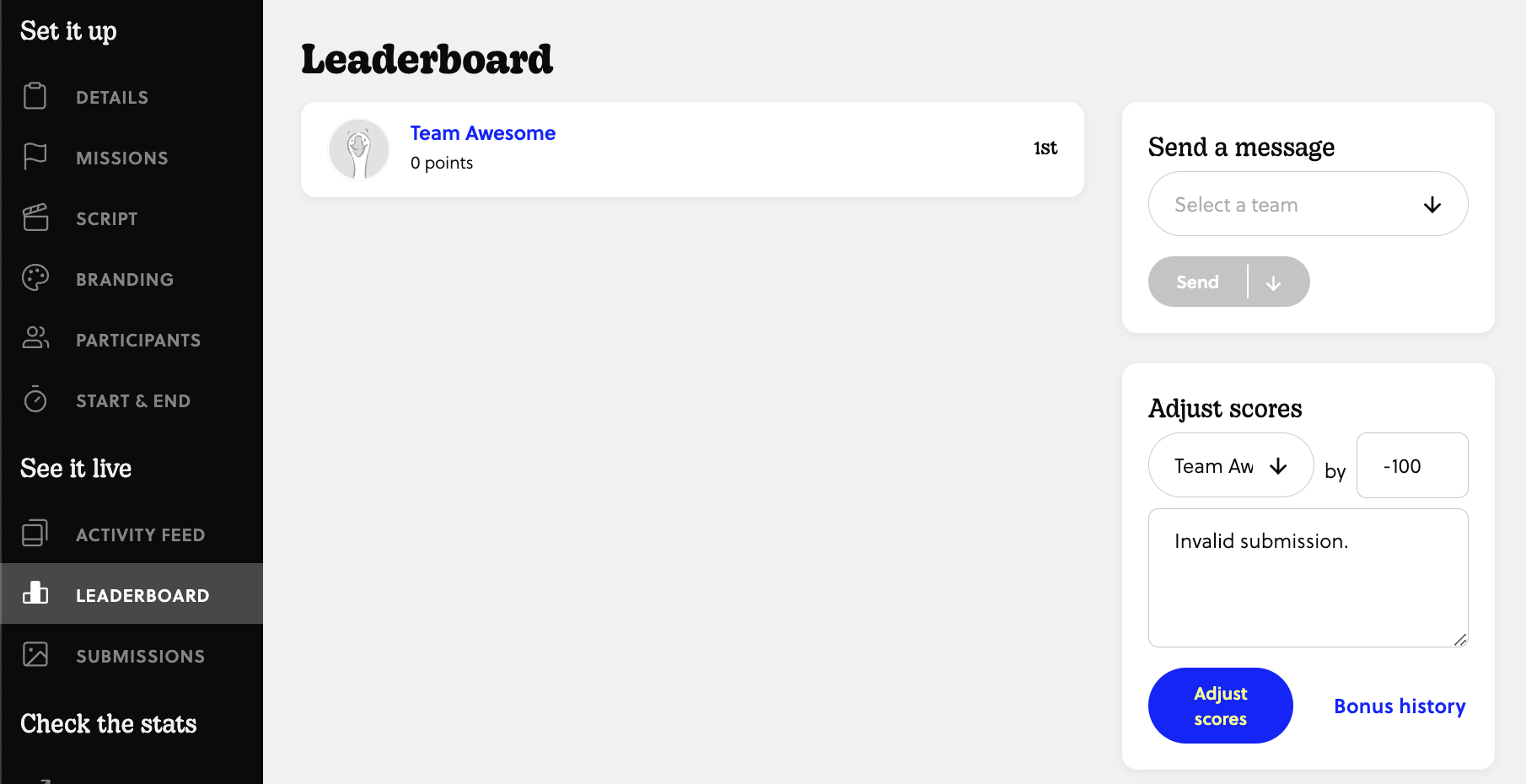Click the Participants people icon
Image resolution: width=1526 pixels, height=784 pixels.
pyautogui.click(x=35, y=339)
